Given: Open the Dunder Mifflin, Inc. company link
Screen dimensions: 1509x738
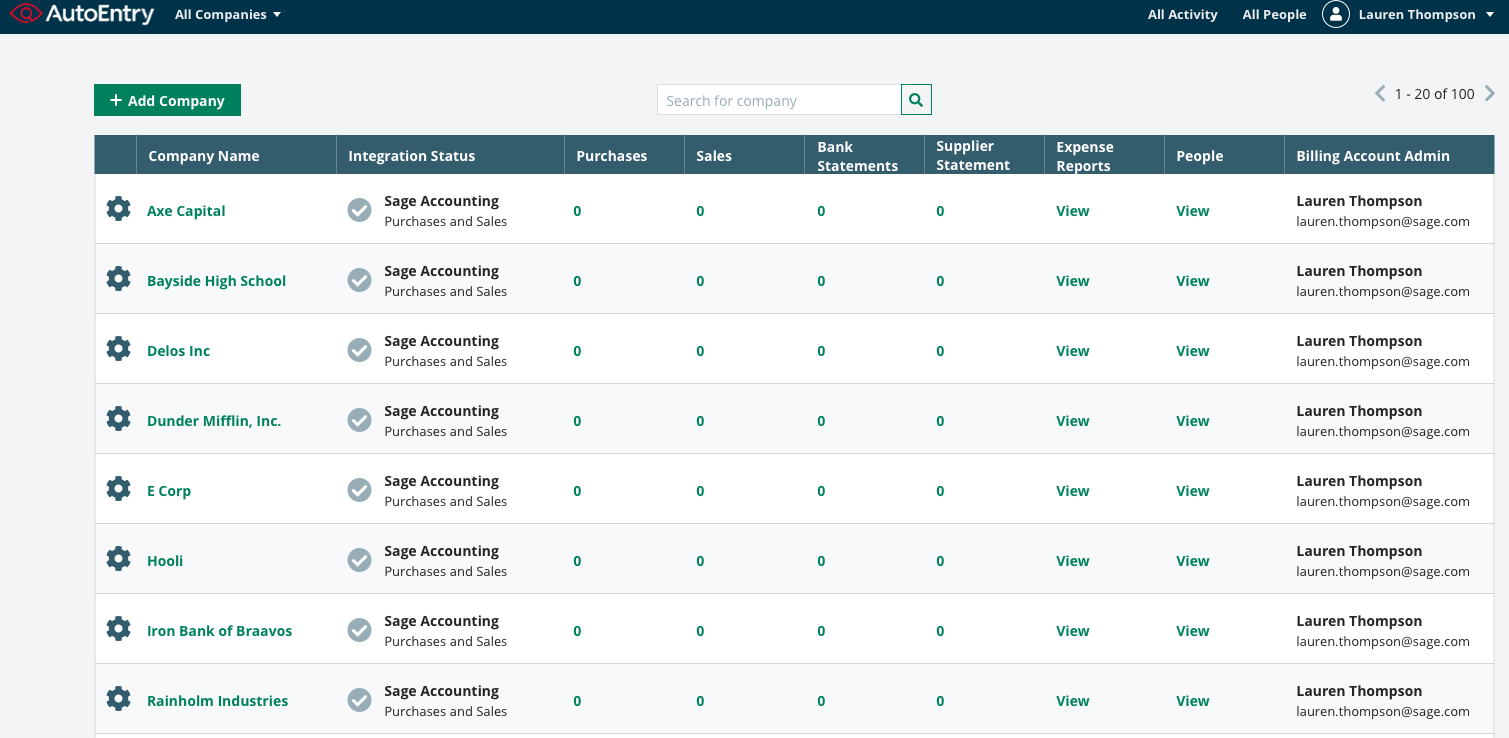Looking at the screenshot, I should [x=214, y=421].
